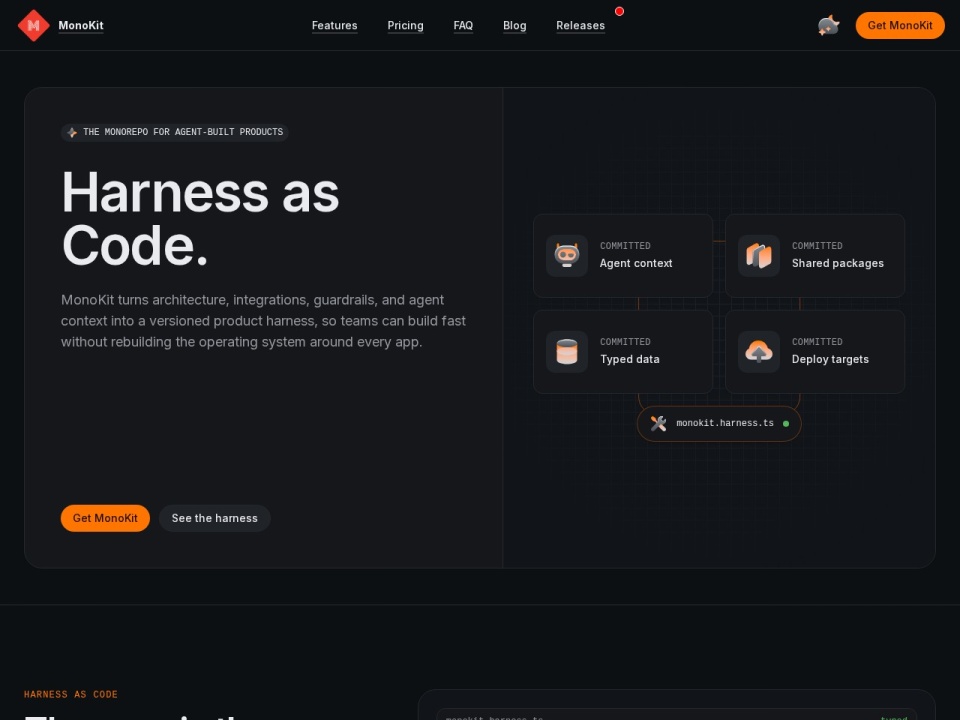Click the hero Get MonoKit button
The width and height of the screenshot is (960, 720).
pyautogui.click(x=105, y=518)
